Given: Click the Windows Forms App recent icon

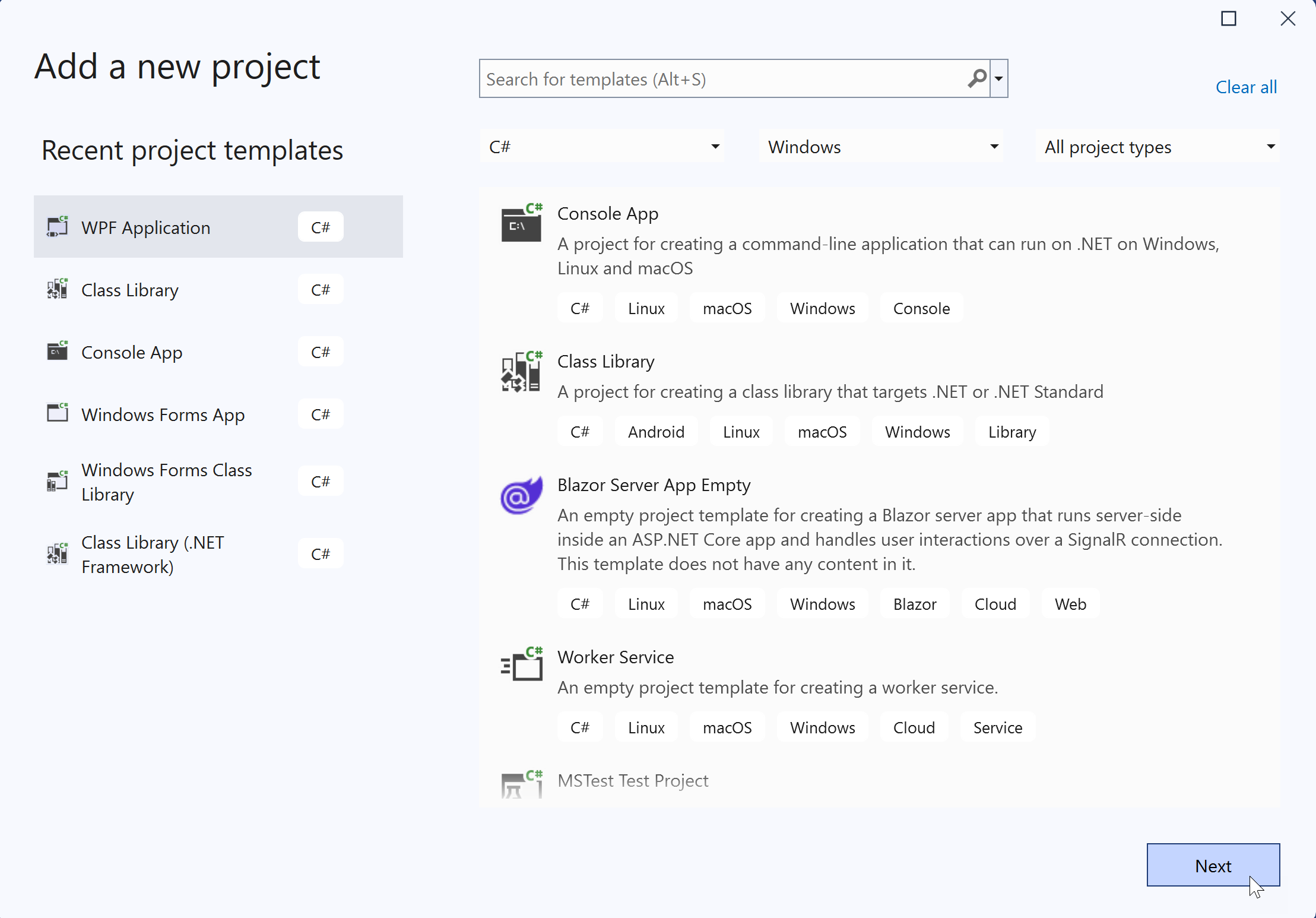Looking at the screenshot, I should click(x=58, y=413).
